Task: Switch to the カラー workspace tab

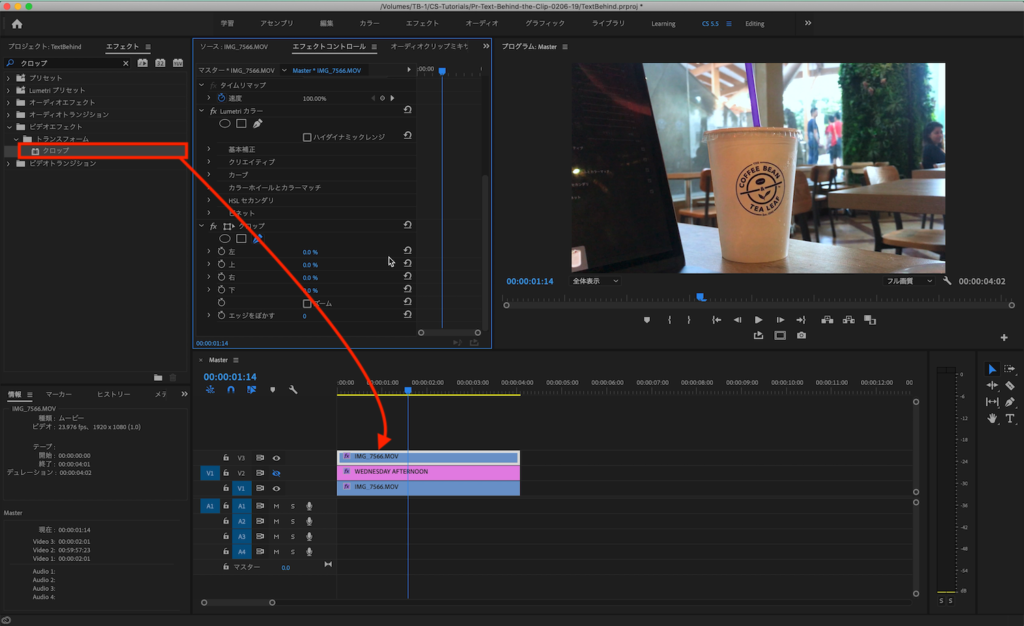Action: coord(369,23)
